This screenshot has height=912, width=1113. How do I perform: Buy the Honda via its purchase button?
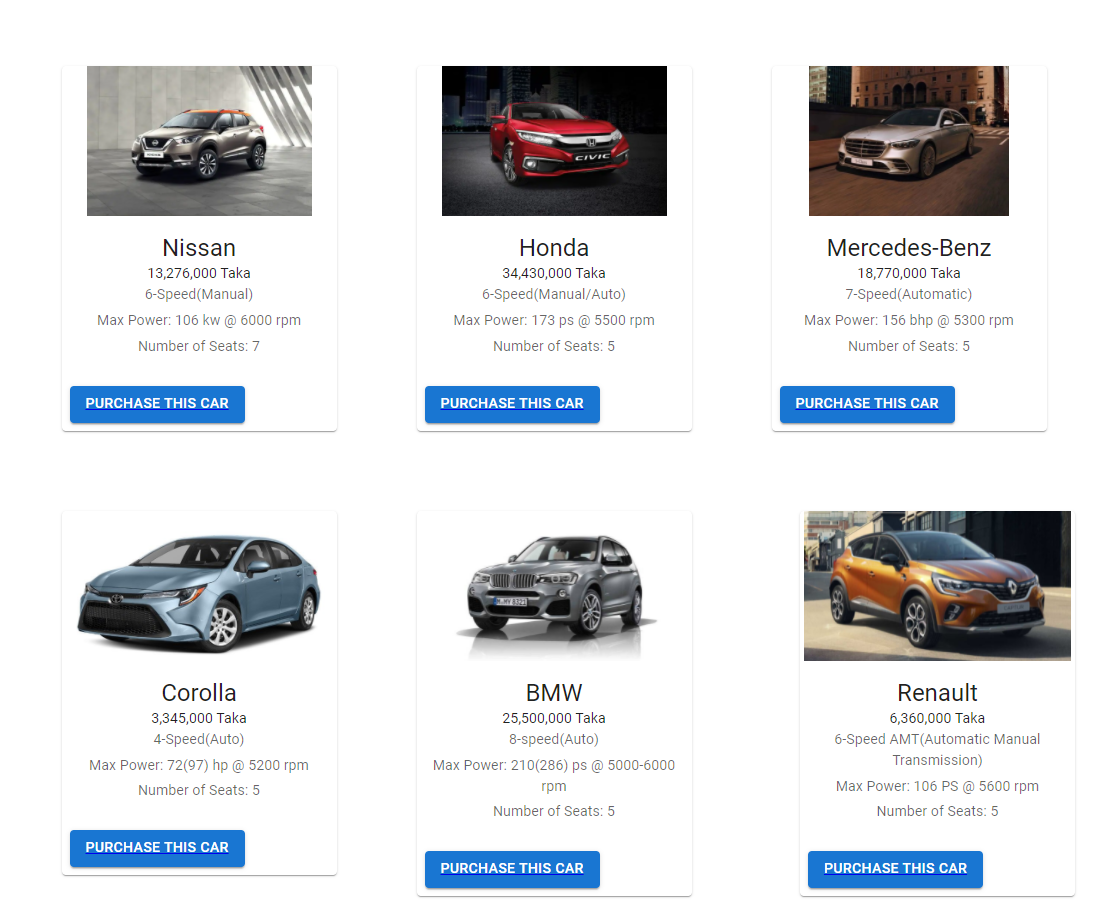pyautogui.click(x=512, y=404)
